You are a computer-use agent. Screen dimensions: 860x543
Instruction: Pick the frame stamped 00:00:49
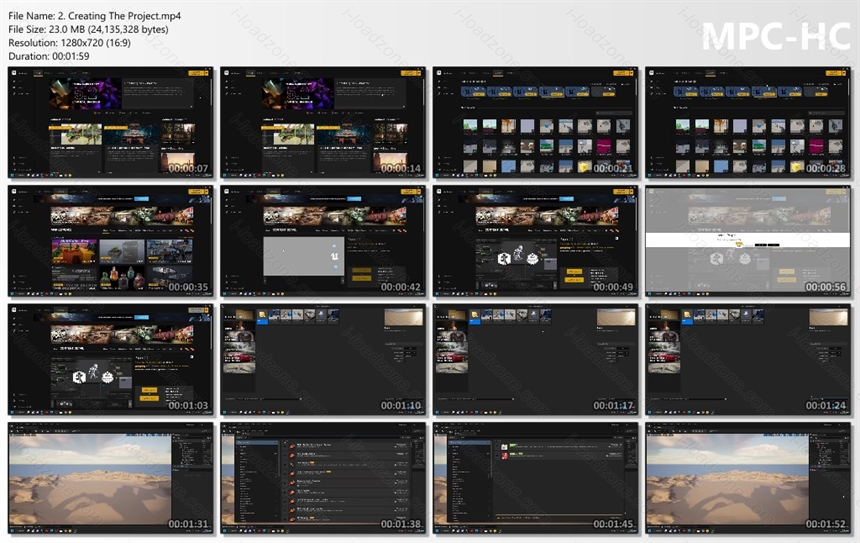tap(535, 241)
